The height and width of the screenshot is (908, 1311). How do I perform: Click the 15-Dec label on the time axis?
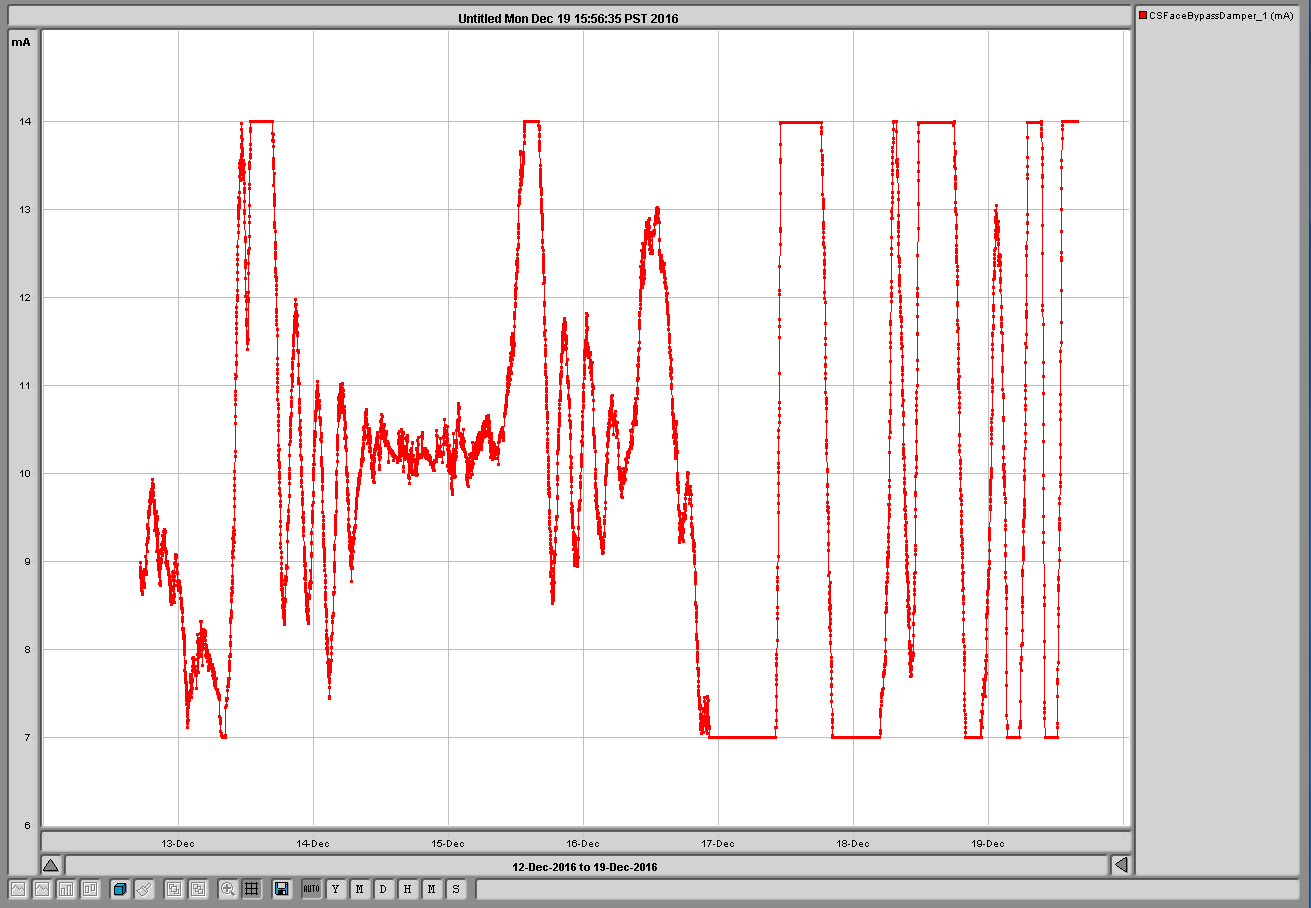[x=448, y=843]
